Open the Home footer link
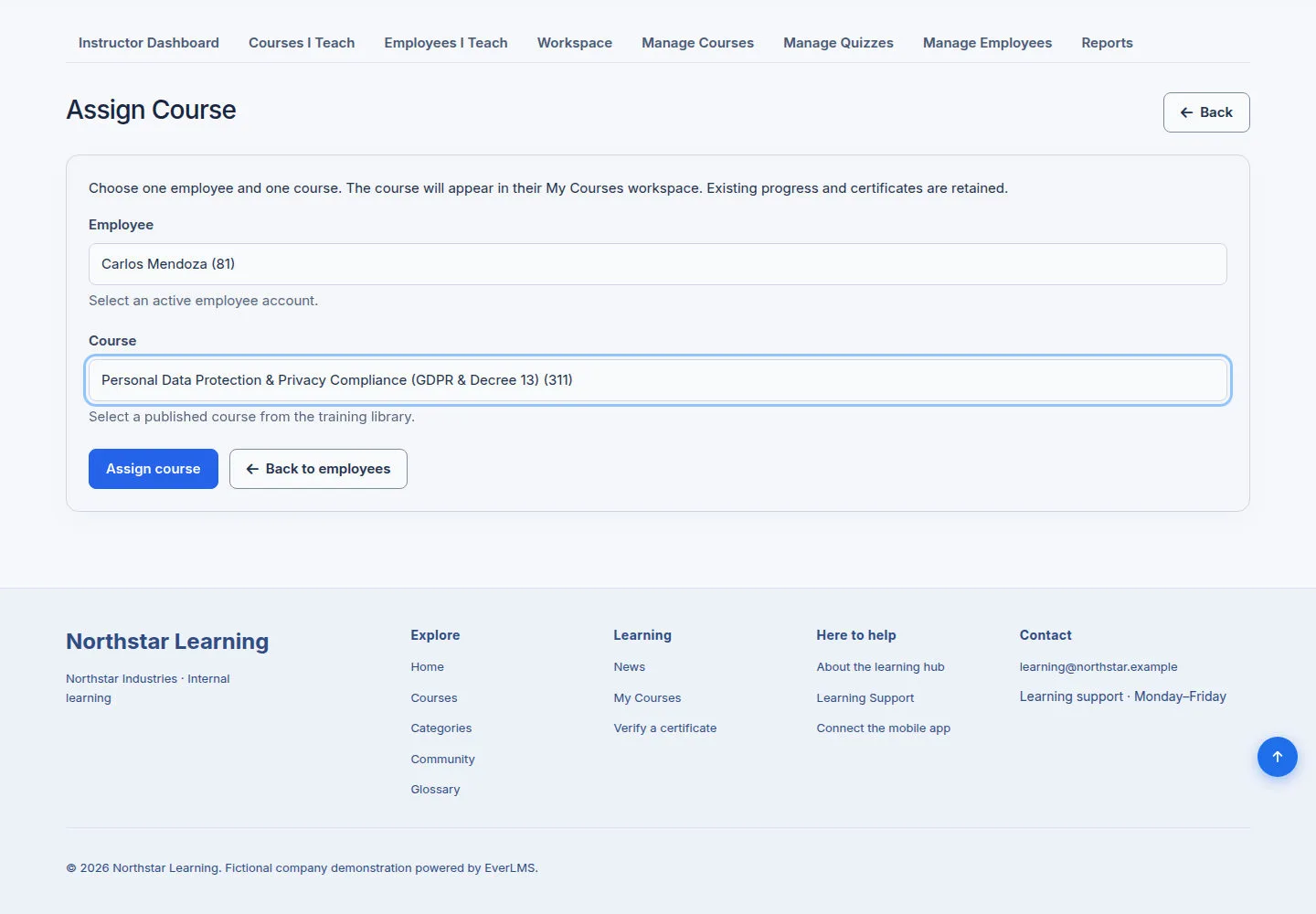This screenshot has height=914, width=1316. point(427,667)
